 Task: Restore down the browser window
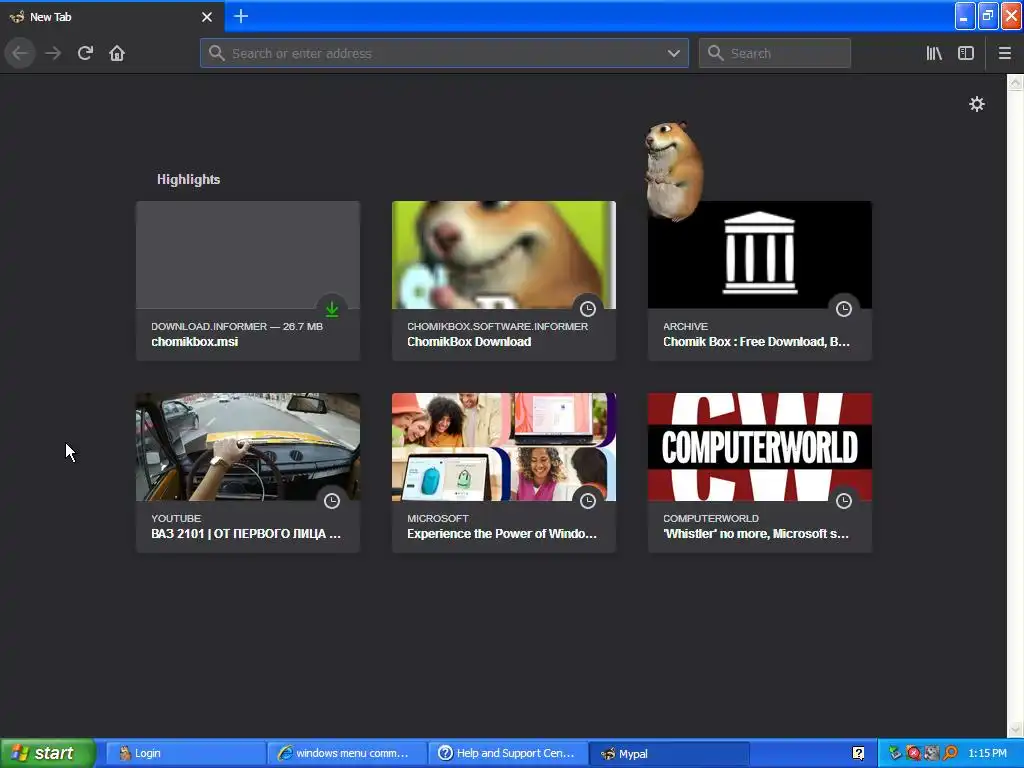(988, 16)
